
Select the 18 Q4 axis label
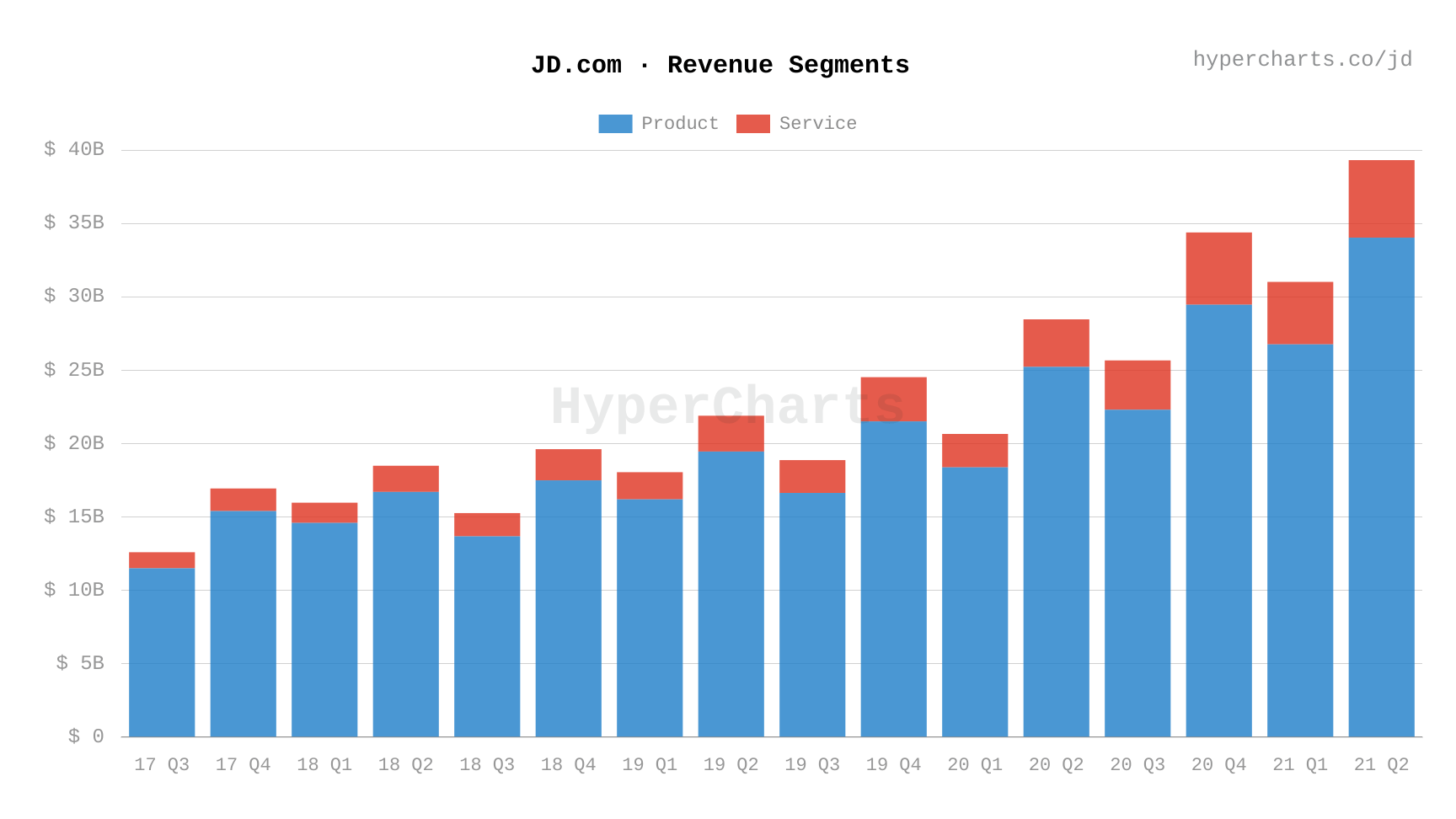pos(568,763)
